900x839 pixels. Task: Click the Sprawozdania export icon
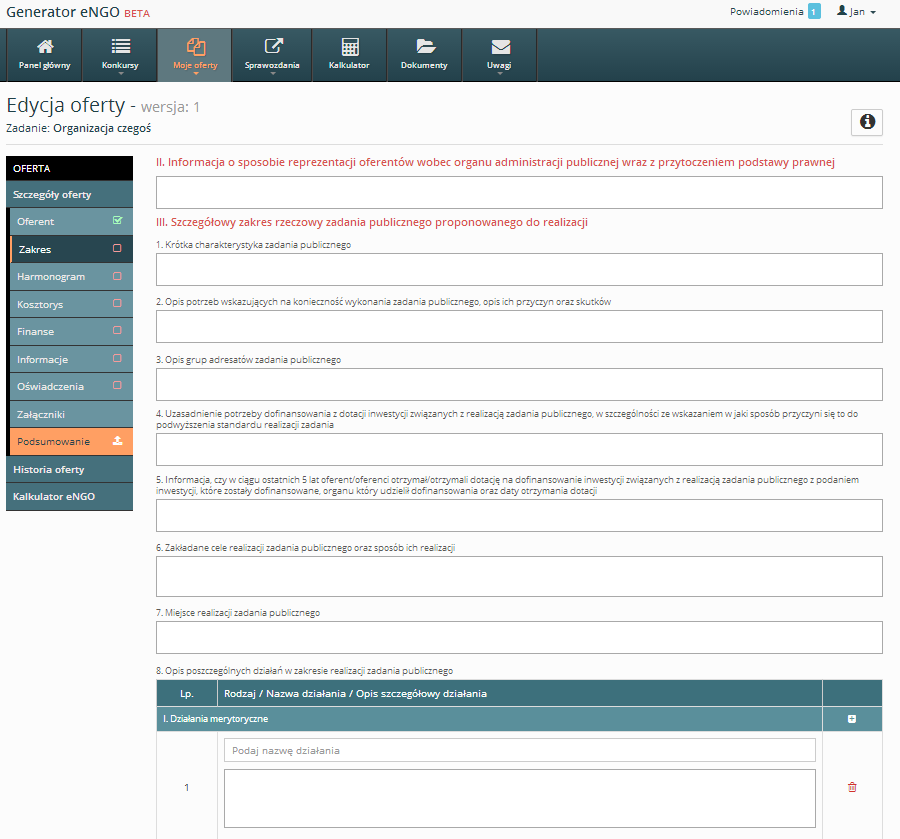[273, 46]
